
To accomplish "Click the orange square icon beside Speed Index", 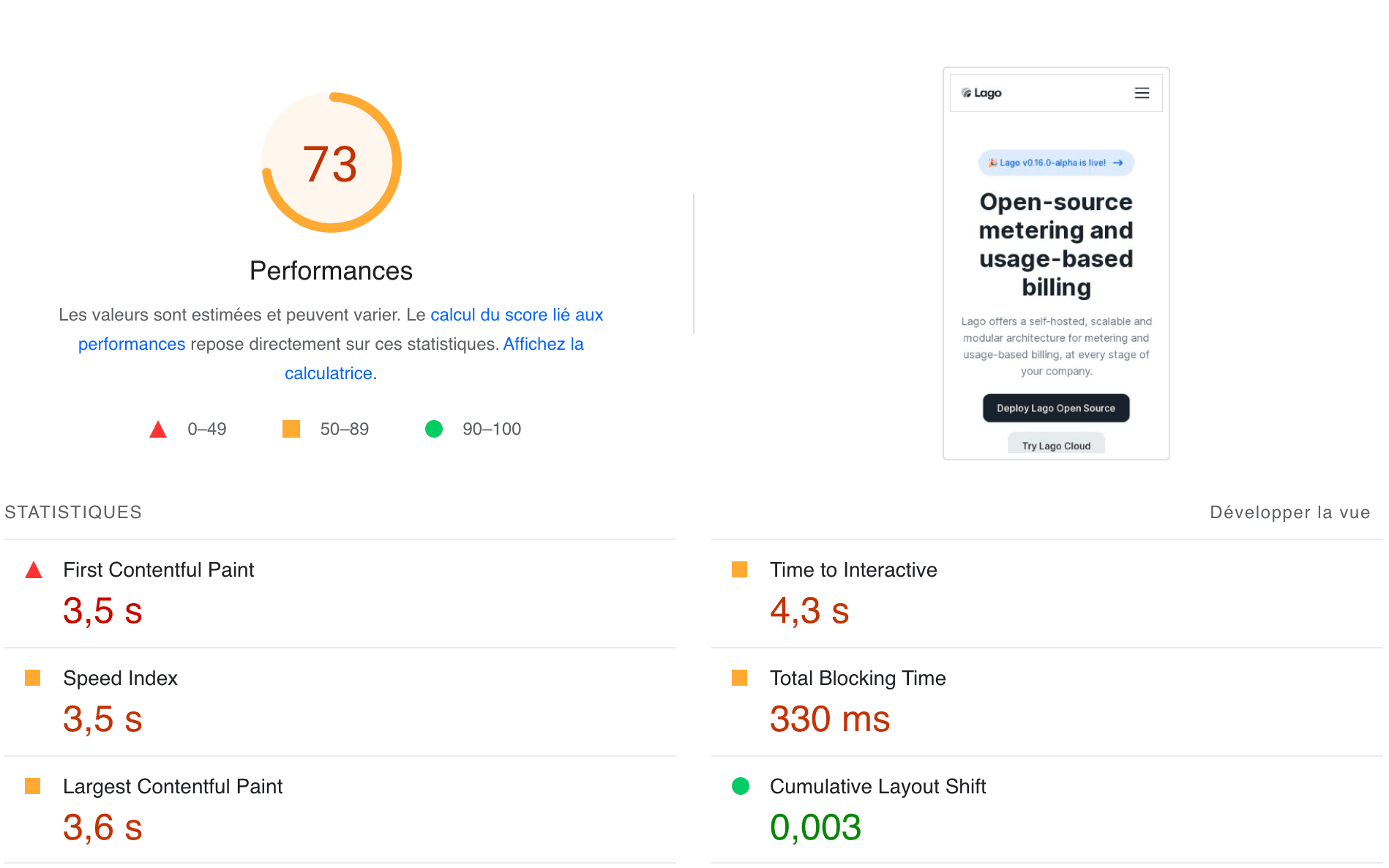I will (34, 678).
